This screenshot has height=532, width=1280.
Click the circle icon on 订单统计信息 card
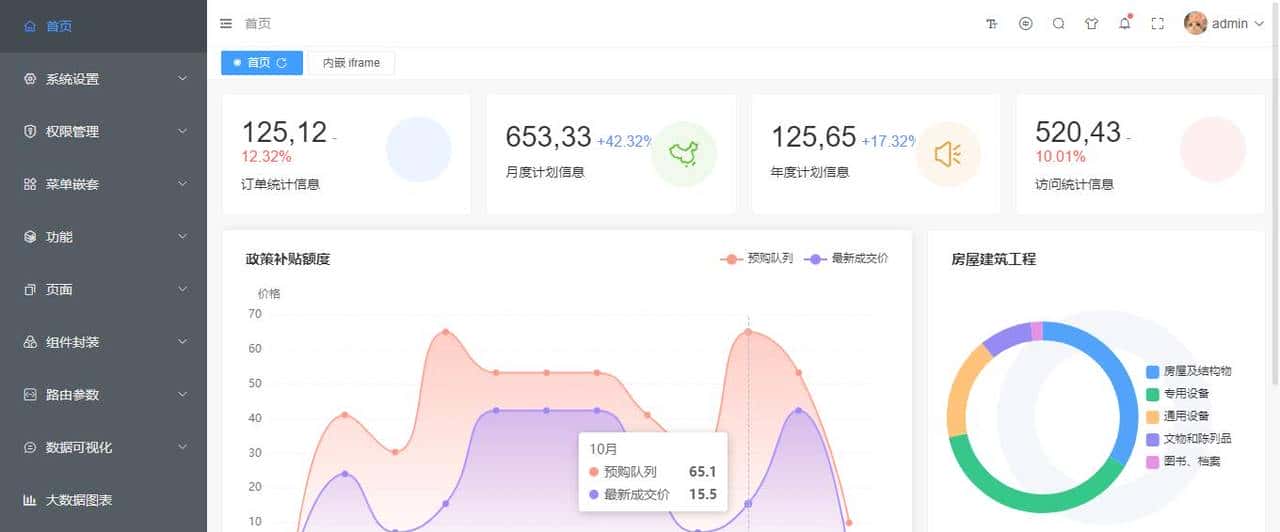(419, 149)
